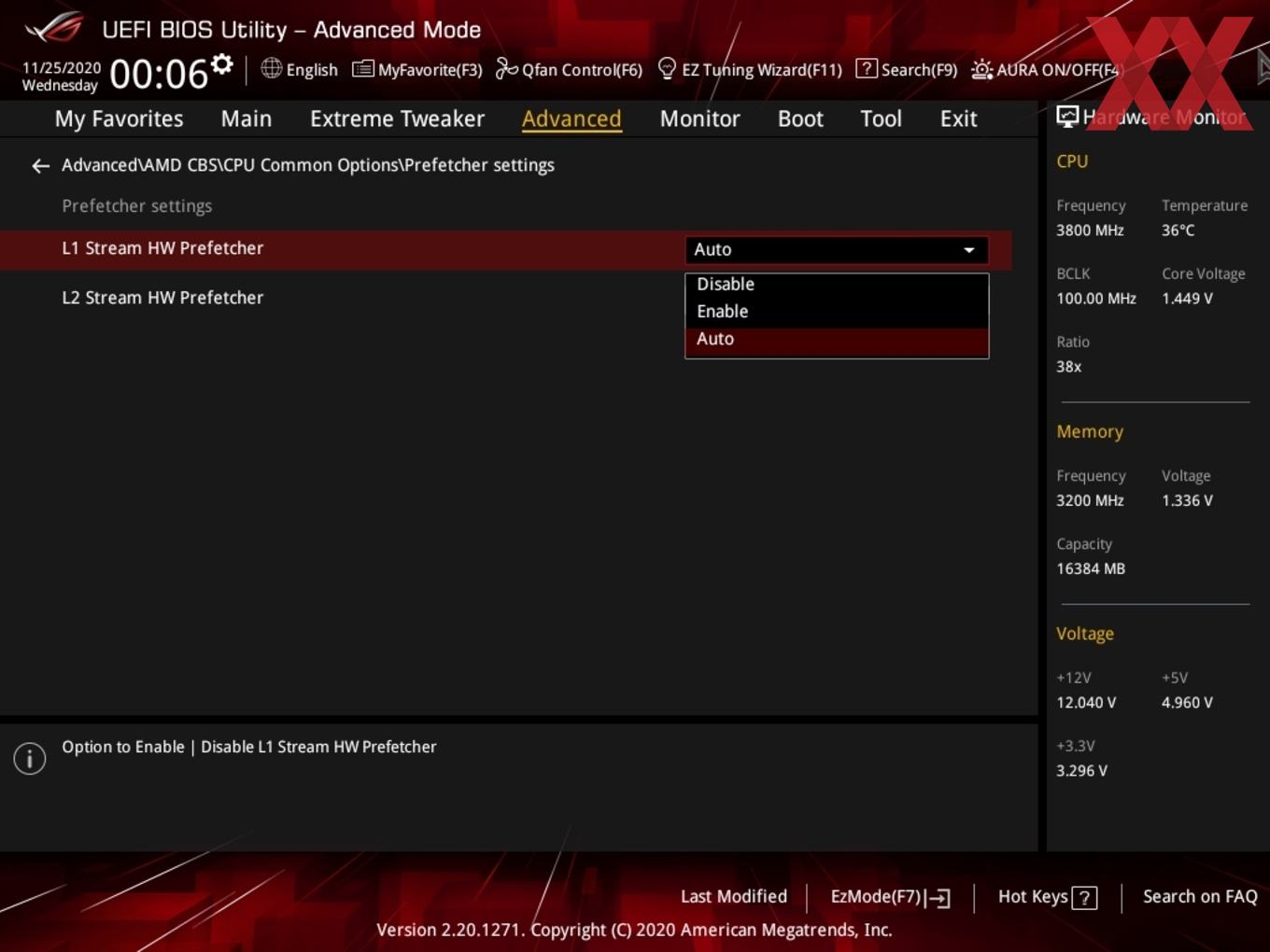Click +3.3V reading 3.296 V

(x=1081, y=771)
